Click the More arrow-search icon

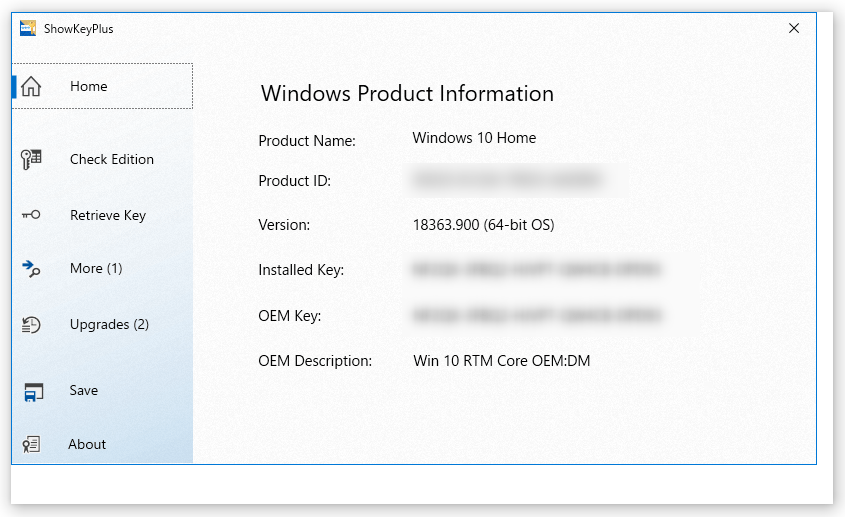coord(31,268)
